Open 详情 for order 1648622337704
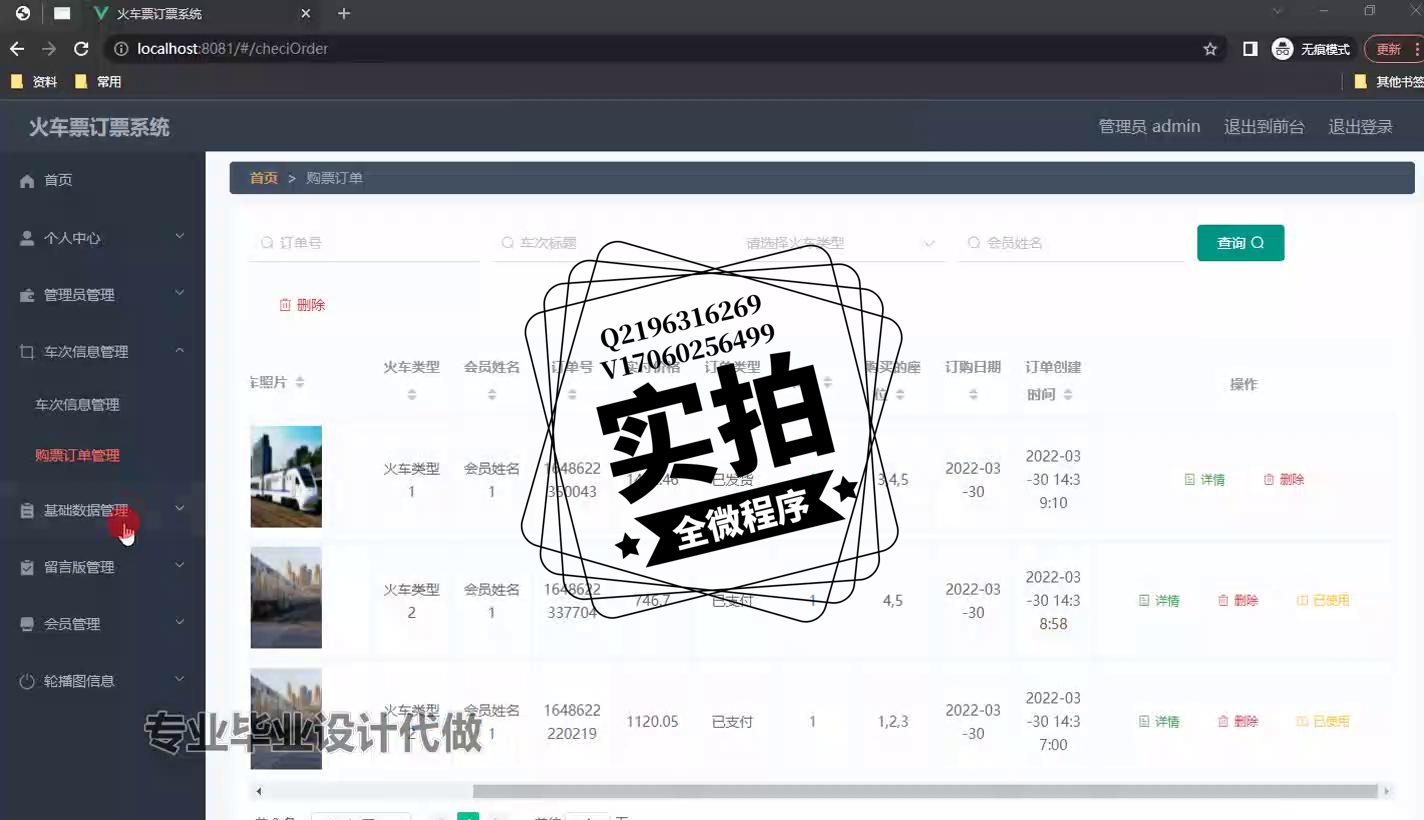The image size is (1424, 820). click(1159, 601)
